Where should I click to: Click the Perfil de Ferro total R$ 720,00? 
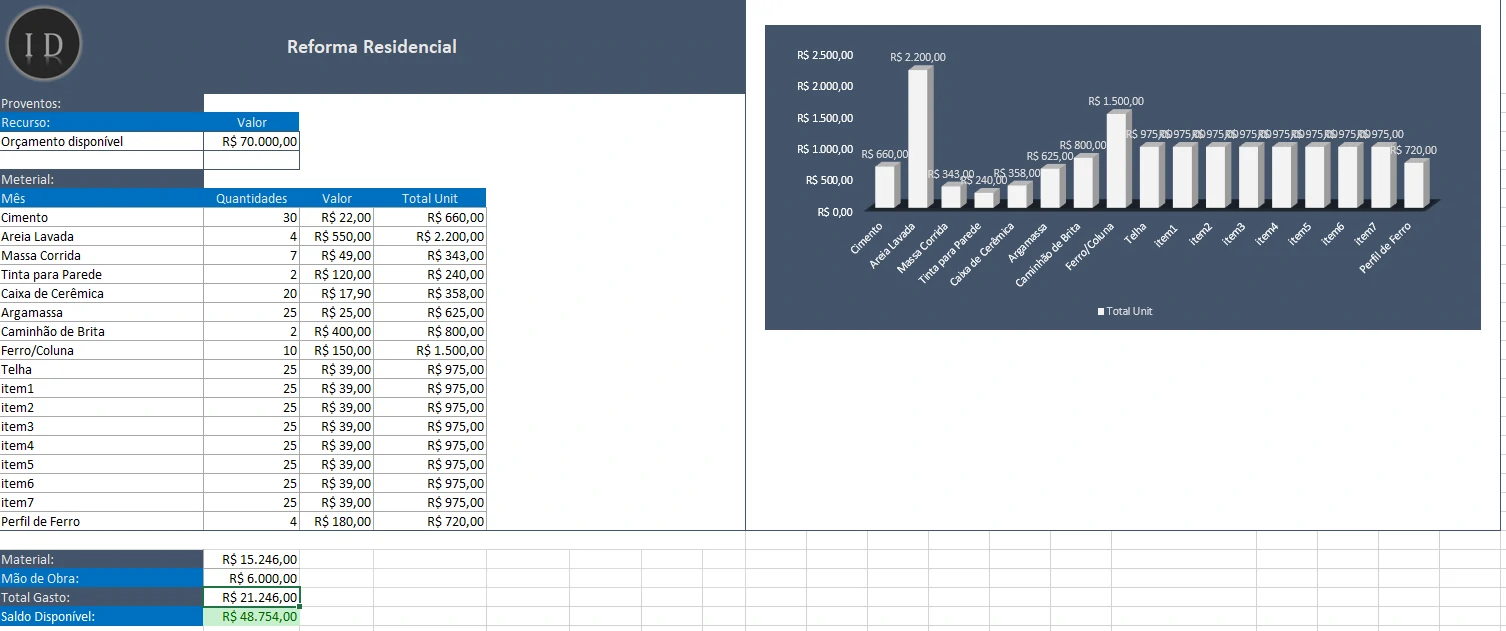click(430, 521)
